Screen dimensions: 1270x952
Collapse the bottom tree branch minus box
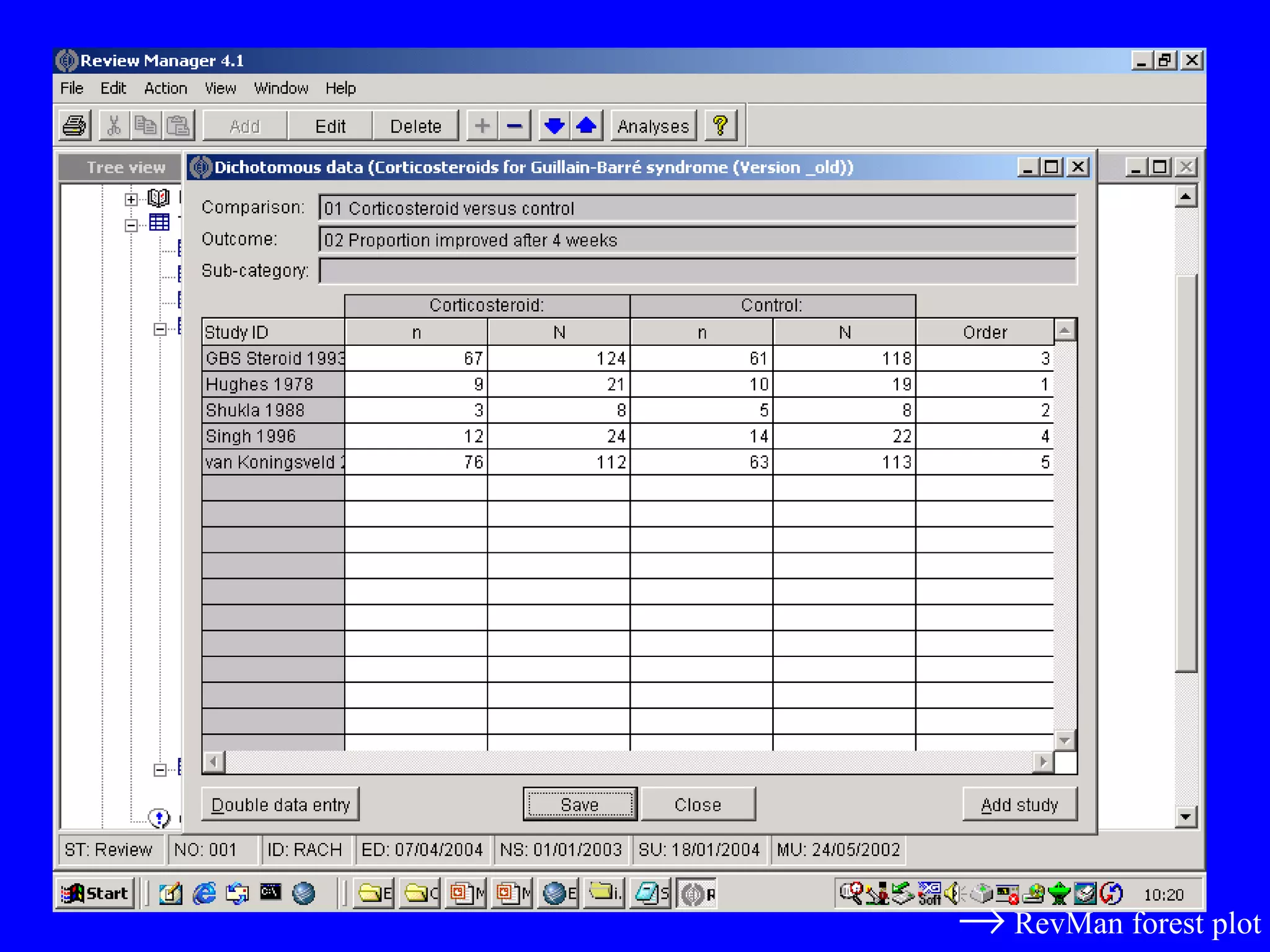(160, 770)
